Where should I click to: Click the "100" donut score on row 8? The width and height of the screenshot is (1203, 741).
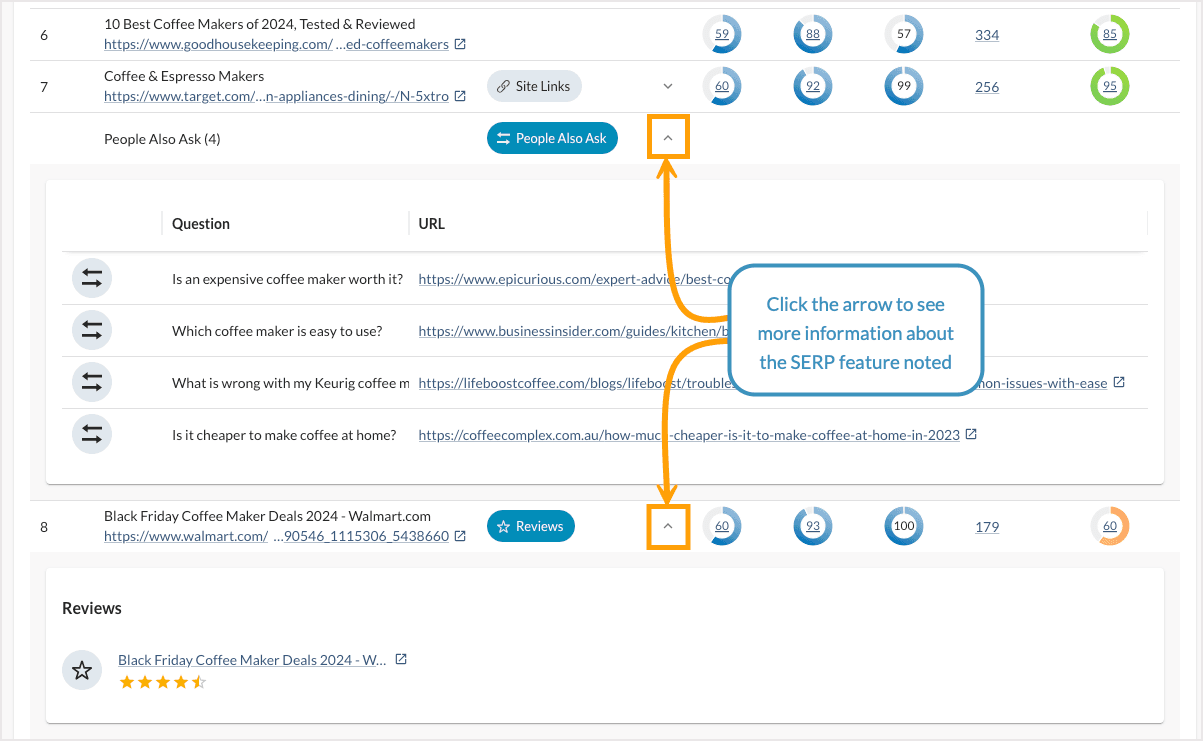(x=903, y=525)
